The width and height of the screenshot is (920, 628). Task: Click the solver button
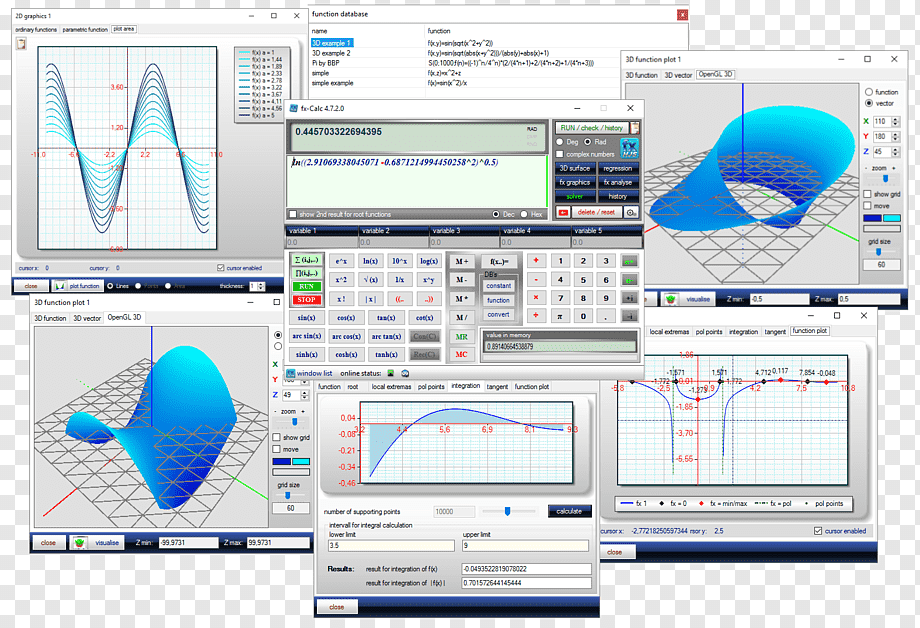click(575, 196)
